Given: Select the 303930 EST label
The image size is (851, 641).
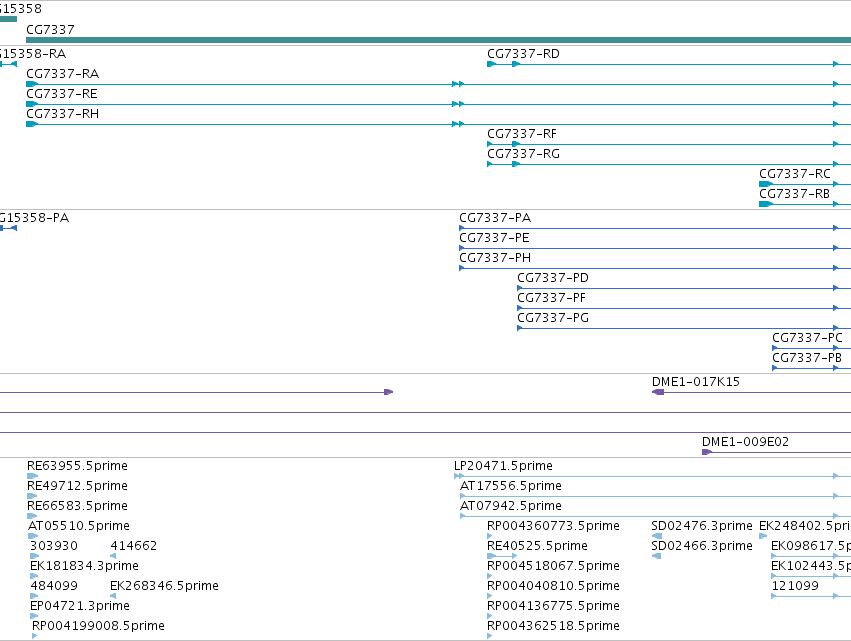Looking at the screenshot, I should pyautogui.click(x=54, y=546).
